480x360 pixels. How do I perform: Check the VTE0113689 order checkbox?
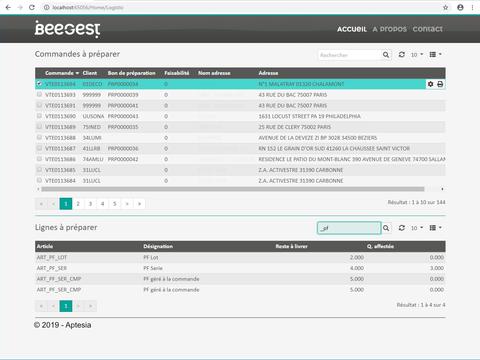39,126
